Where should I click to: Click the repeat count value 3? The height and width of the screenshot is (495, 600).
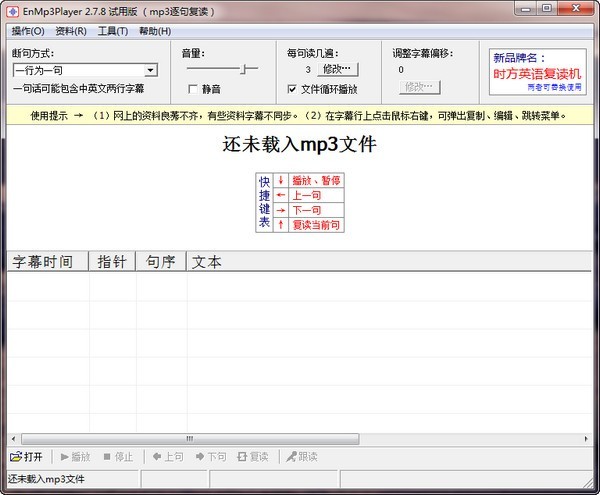point(308,70)
